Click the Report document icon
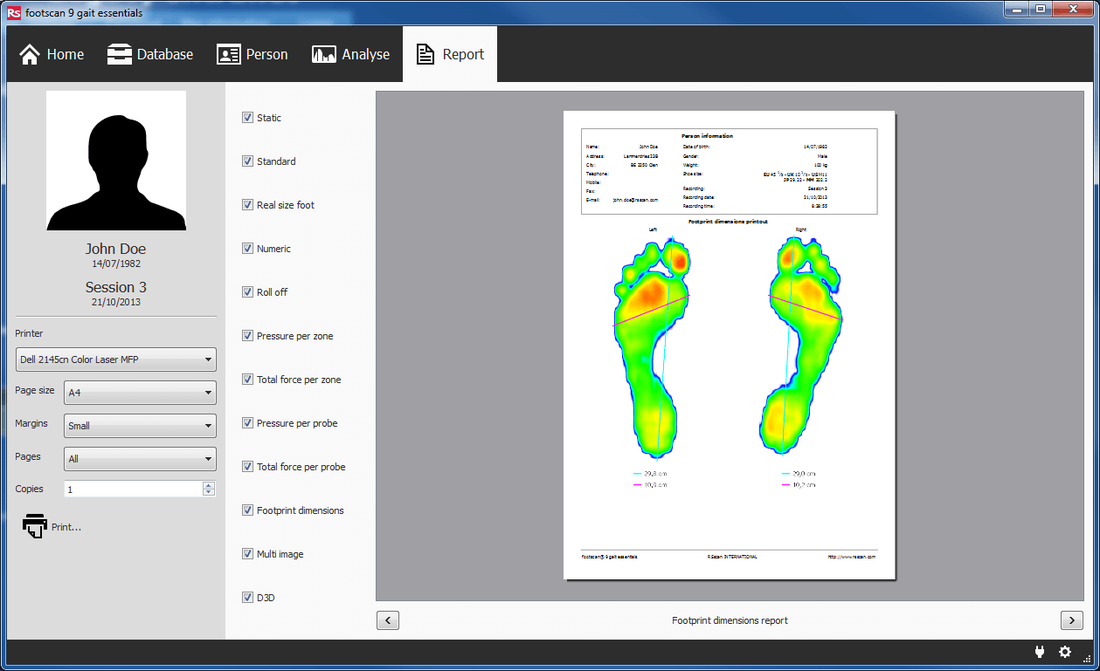 pos(425,54)
